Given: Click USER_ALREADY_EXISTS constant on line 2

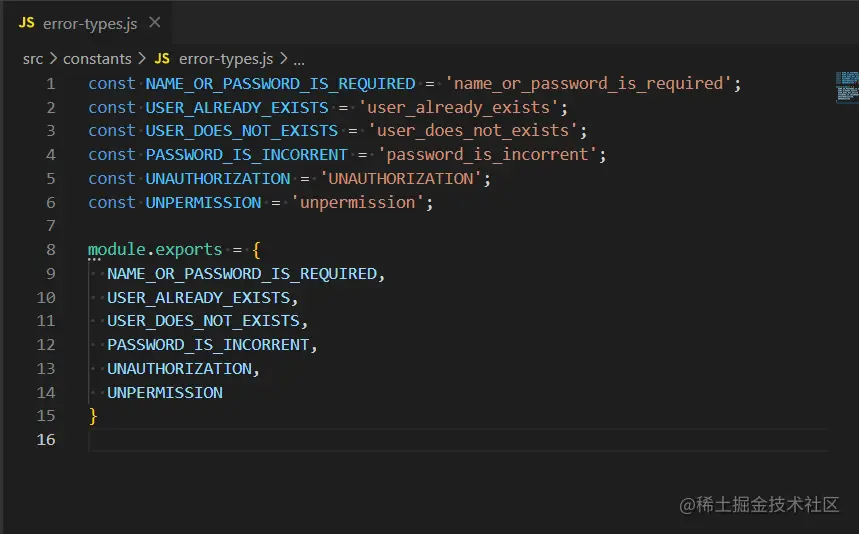Looking at the screenshot, I should pyautogui.click(x=237, y=108).
